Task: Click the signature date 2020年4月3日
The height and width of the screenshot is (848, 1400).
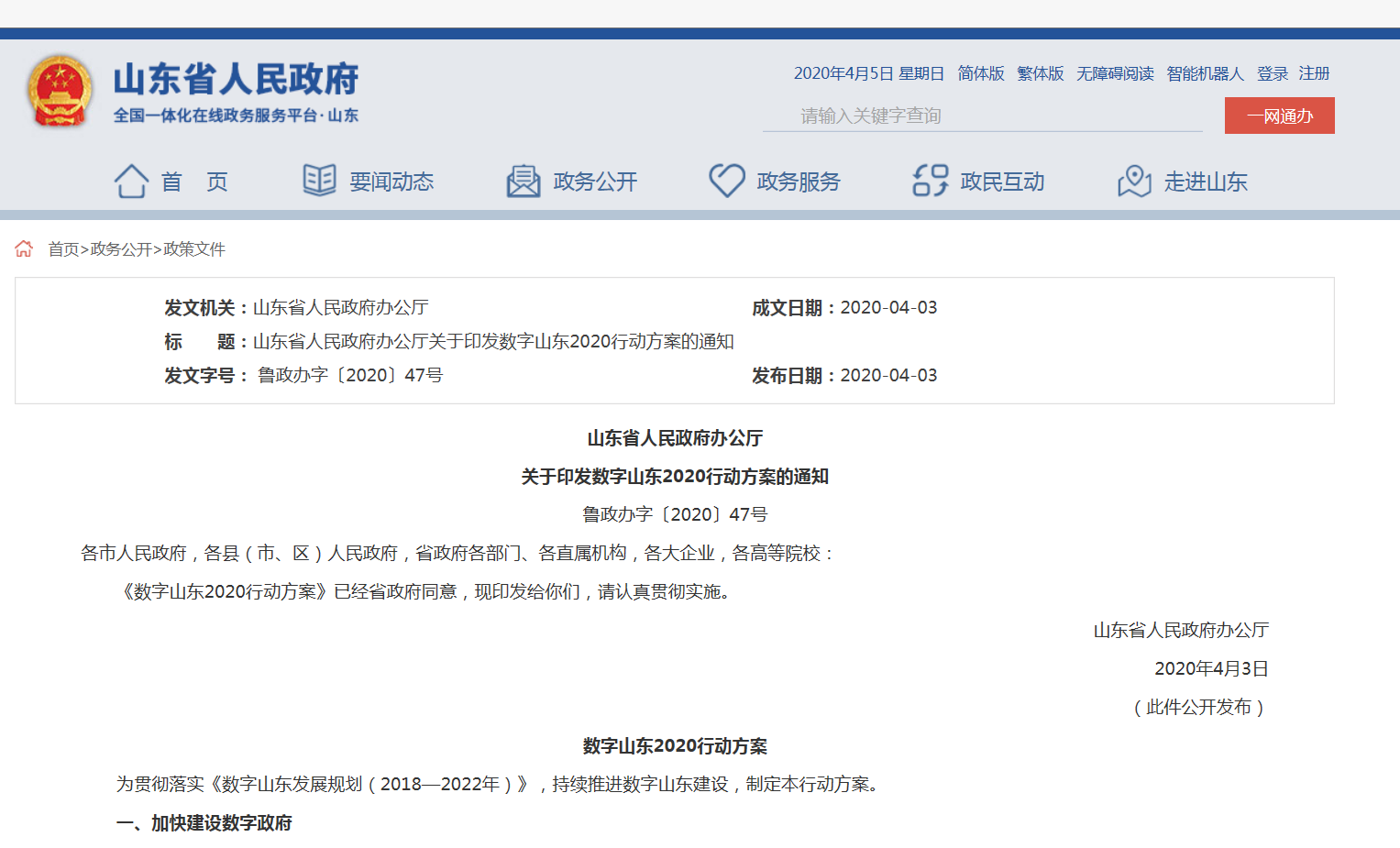Action: click(1211, 668)
